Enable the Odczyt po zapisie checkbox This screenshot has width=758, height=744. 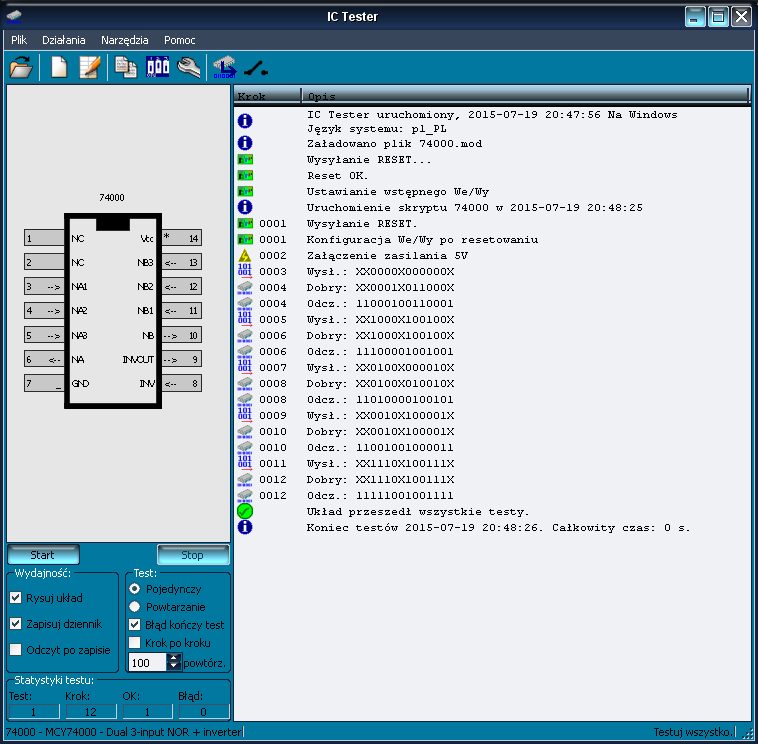pos(16,650)
